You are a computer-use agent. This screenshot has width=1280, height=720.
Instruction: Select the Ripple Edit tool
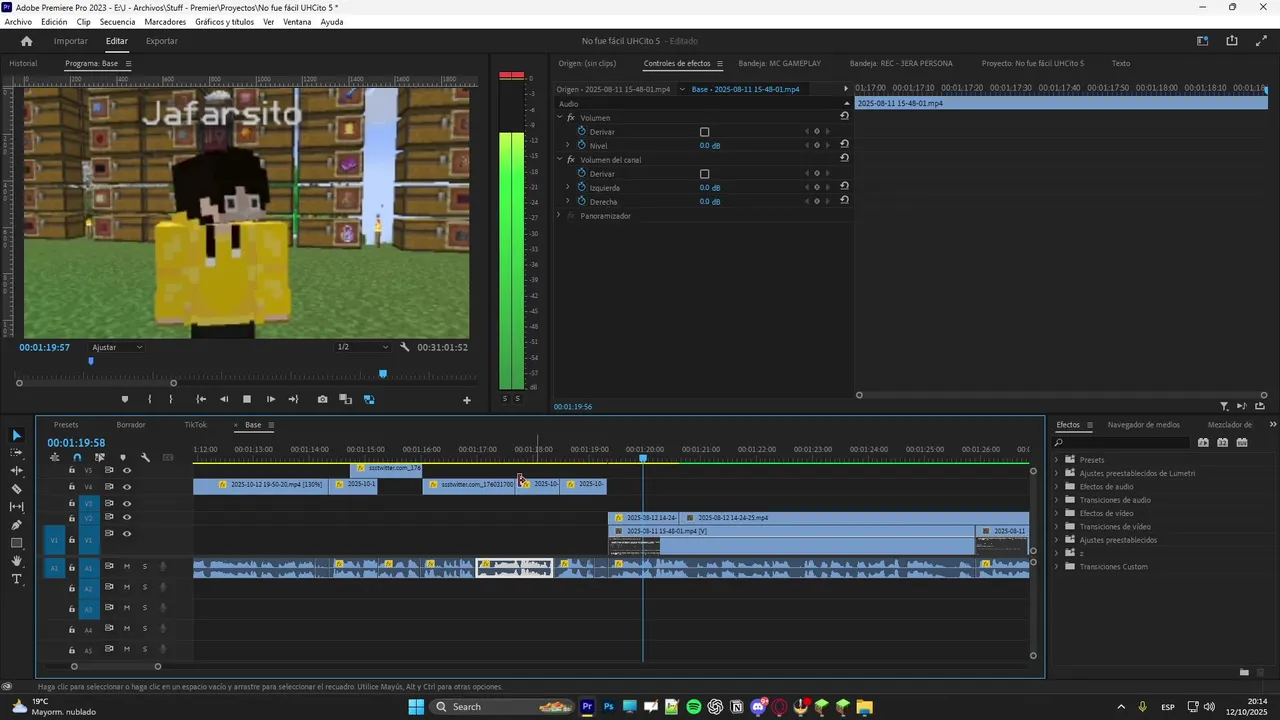pyautogui.click(x=16, y=471)
